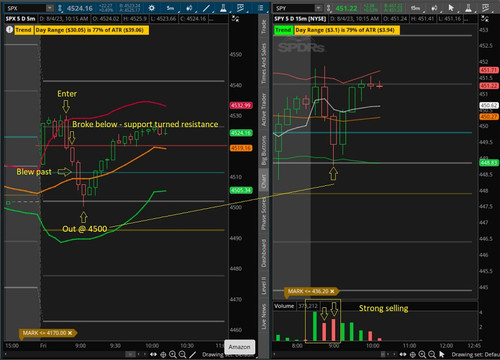Viewport: 500px width, 360px height.
Task: Open the SPY symbol dropdown arrow
Action: click(x=319, y=8)
